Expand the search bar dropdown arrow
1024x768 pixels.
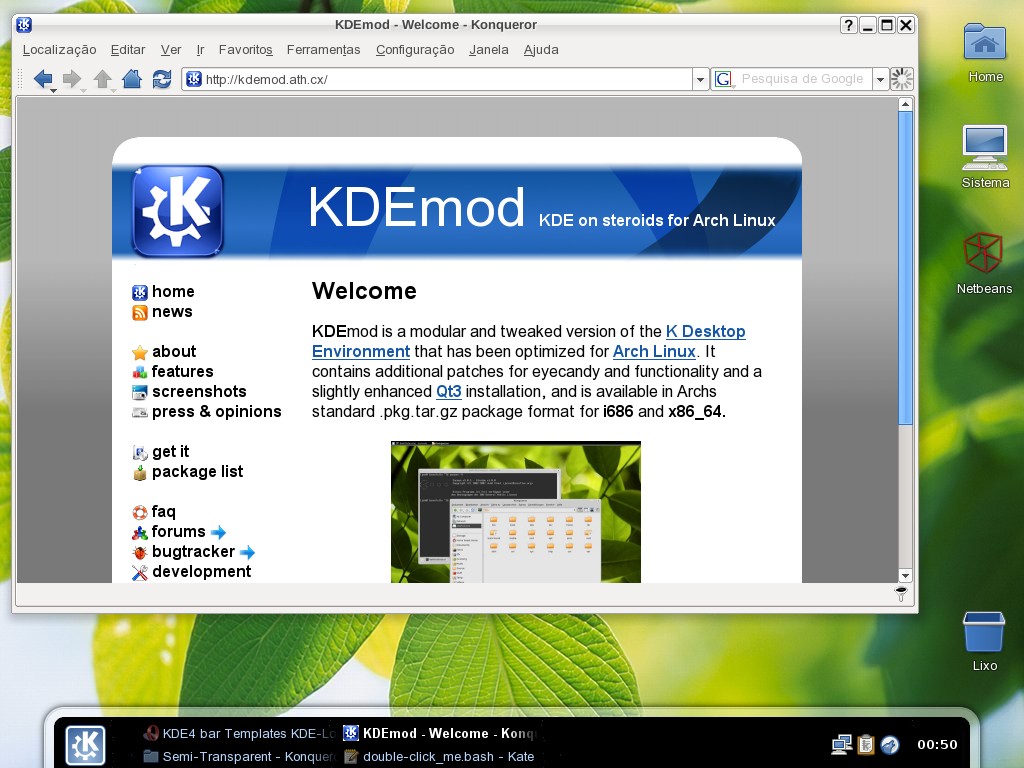click(x=880, y=80)
